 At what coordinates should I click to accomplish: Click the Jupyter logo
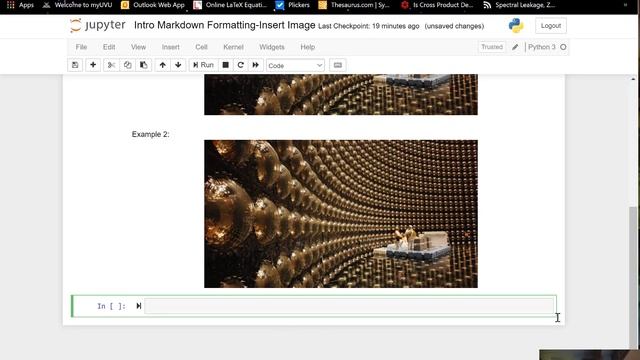(x=98, y=25)
